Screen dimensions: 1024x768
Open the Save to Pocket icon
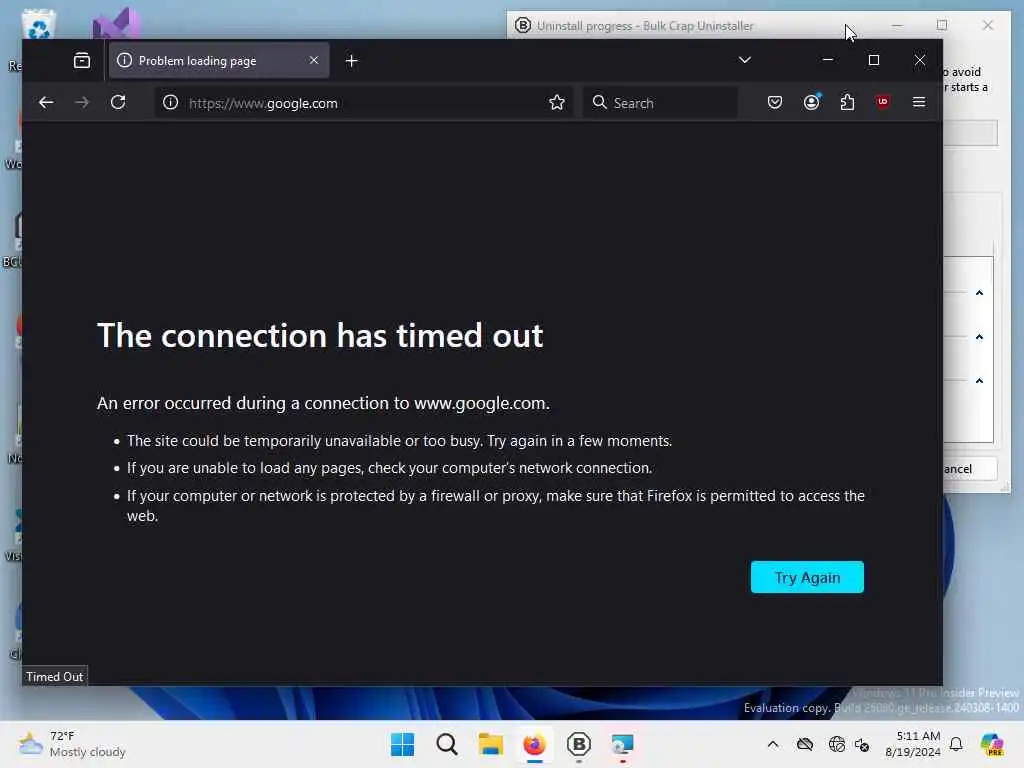(775, 103)
